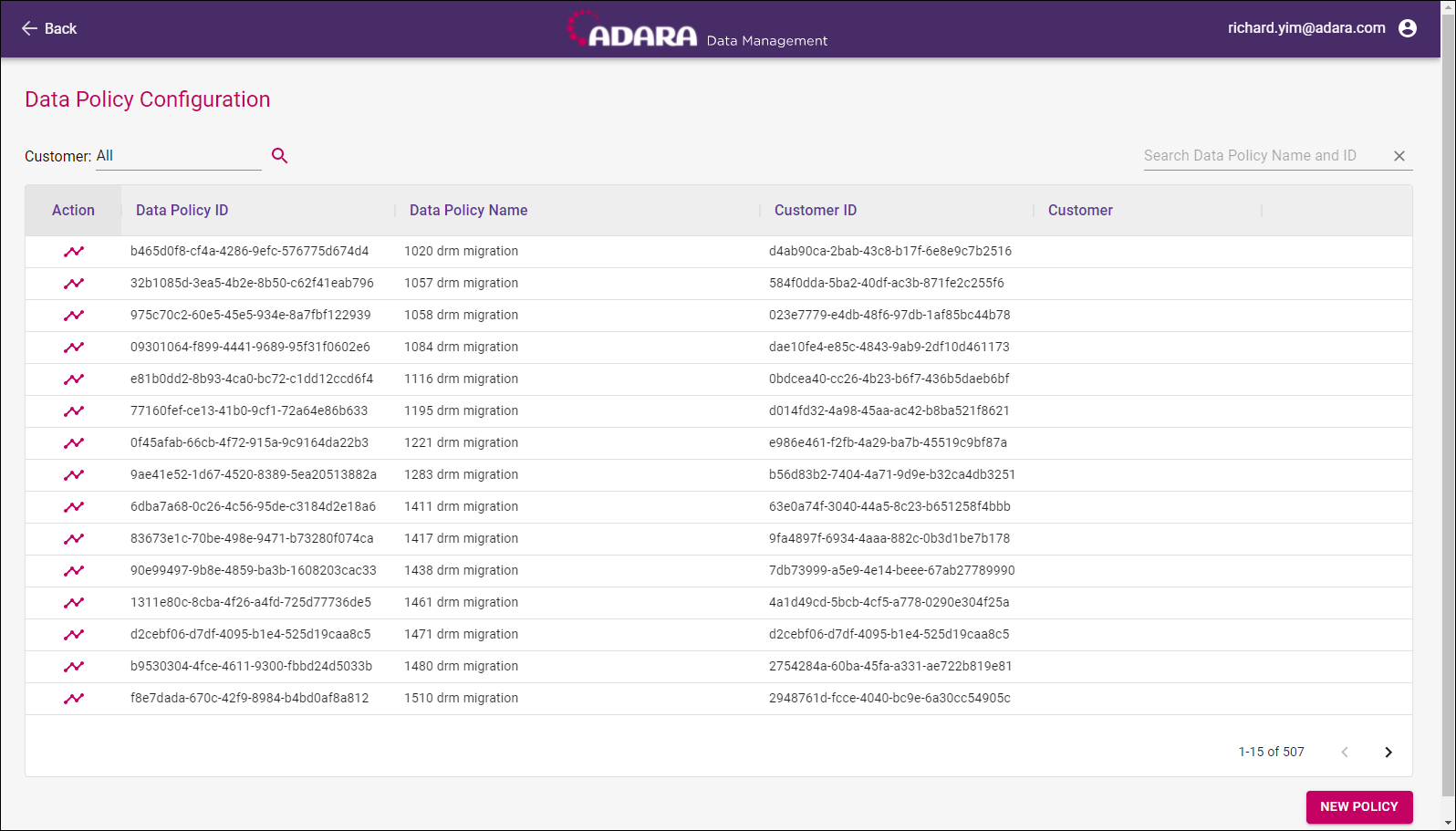Click the previous page chevron
Viewport: 1456px width, 831px height.
1345,753
